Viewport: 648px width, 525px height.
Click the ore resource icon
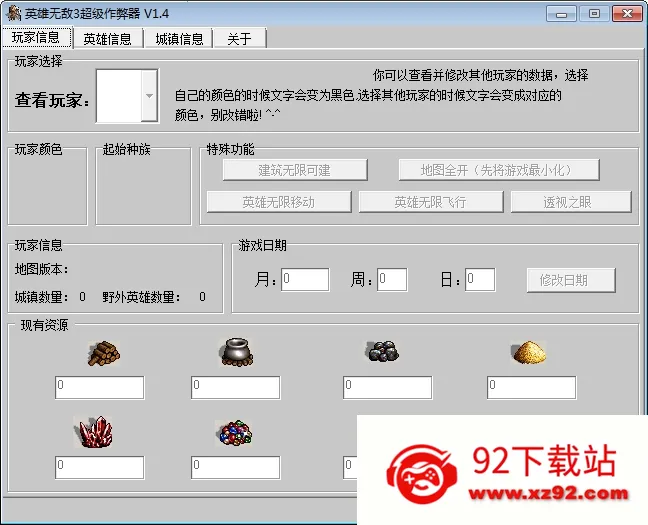point(383,352)
